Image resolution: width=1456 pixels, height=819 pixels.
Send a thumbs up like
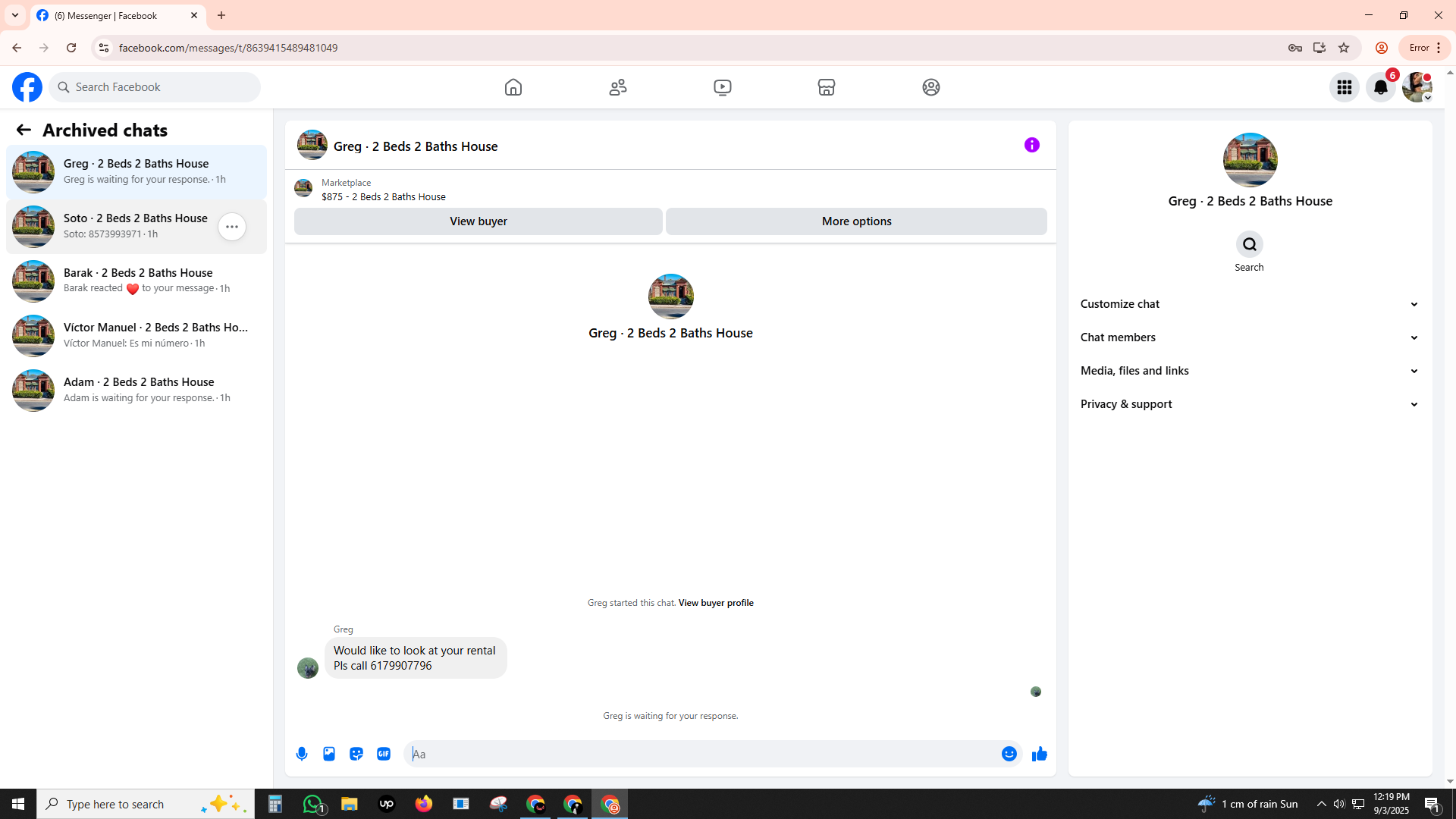coord(1040,754)
